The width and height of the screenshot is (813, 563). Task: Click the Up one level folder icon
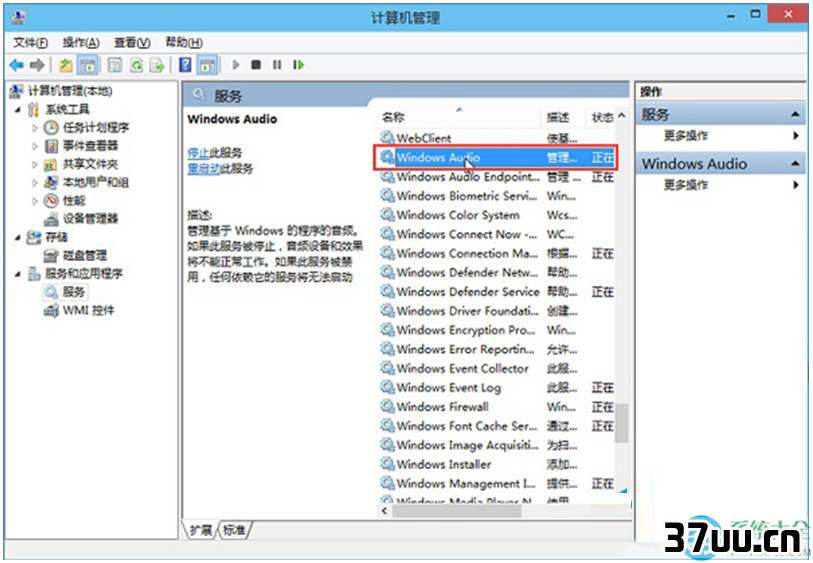(x=65, y=65)
